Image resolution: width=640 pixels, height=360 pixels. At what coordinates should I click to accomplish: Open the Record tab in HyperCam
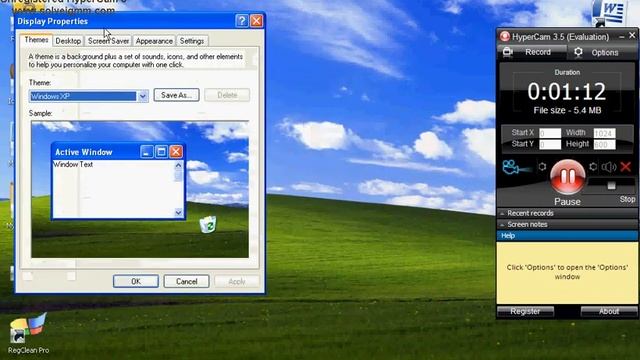pos(532,52)
